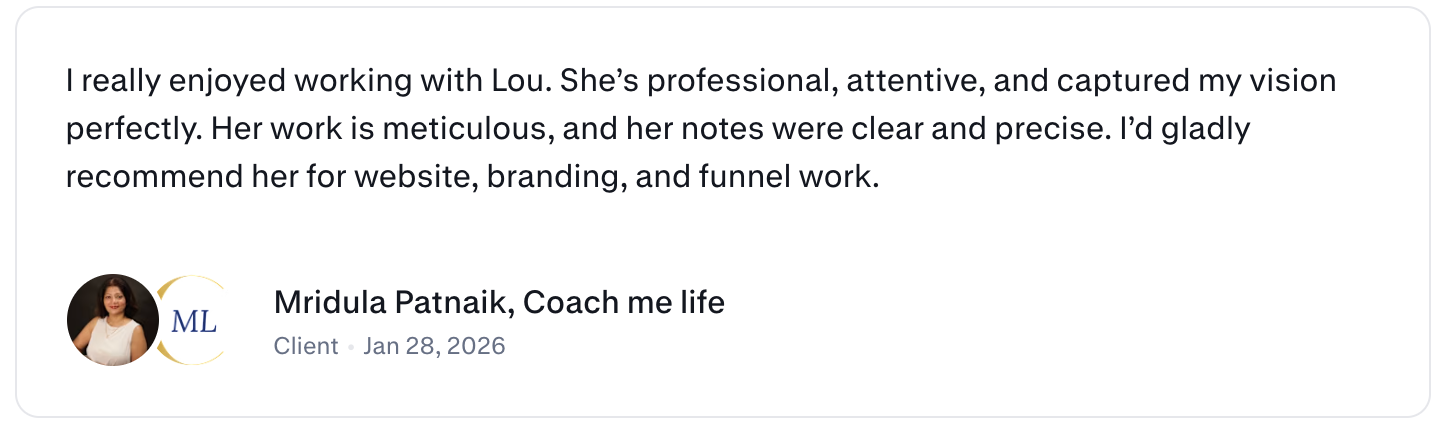This screenshot has width=1434, height=424.
Task: Click the dot separator before the date
Action: 351,347
